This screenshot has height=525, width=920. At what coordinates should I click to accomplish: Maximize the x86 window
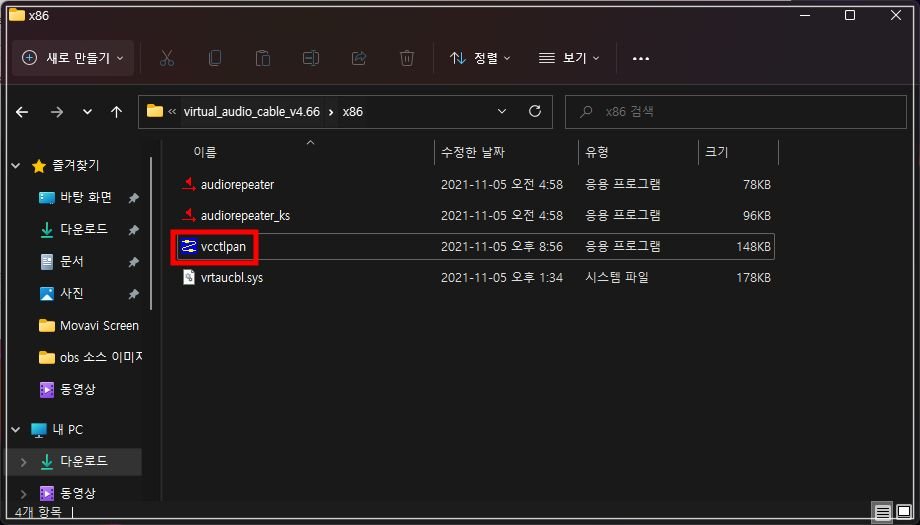click(x=850, y=15)
